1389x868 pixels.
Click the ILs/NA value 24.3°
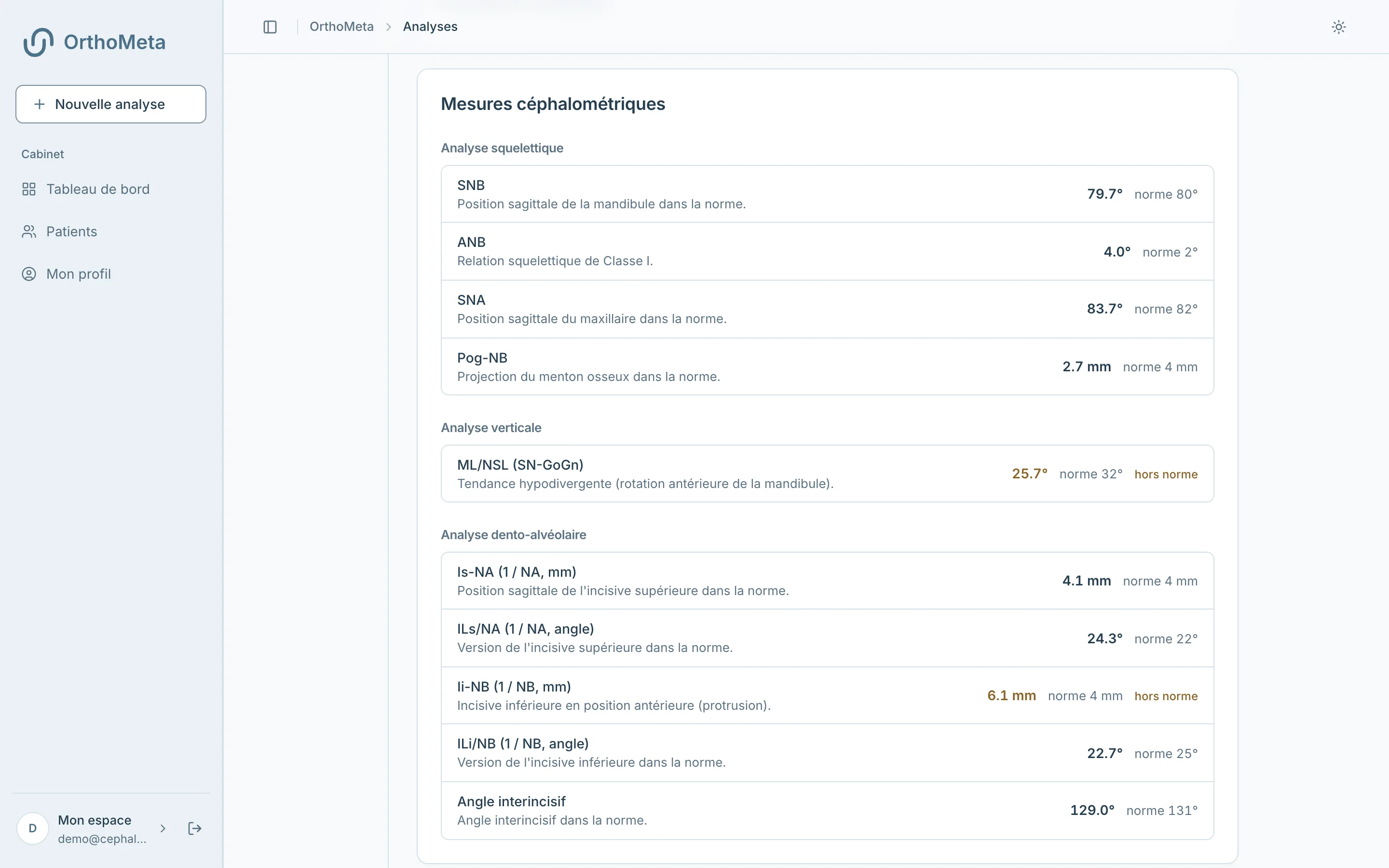[1104, 638]
